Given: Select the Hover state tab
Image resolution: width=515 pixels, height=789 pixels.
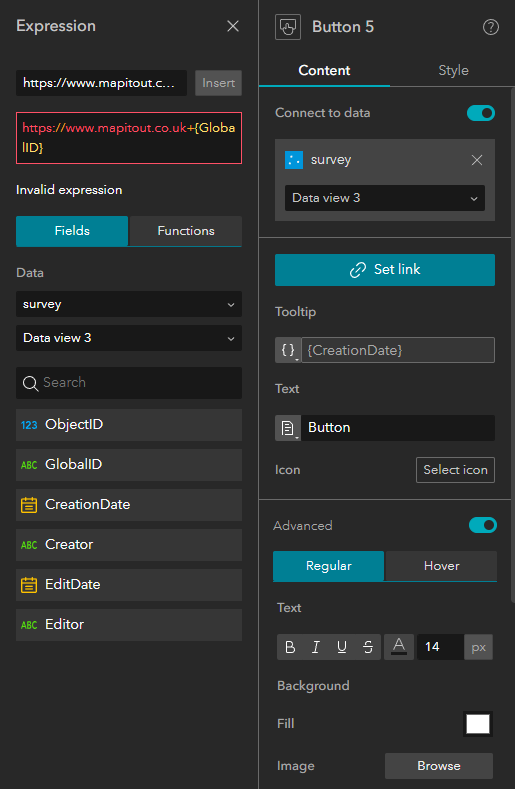Looking at the screenshot, I should pos(441,566).
